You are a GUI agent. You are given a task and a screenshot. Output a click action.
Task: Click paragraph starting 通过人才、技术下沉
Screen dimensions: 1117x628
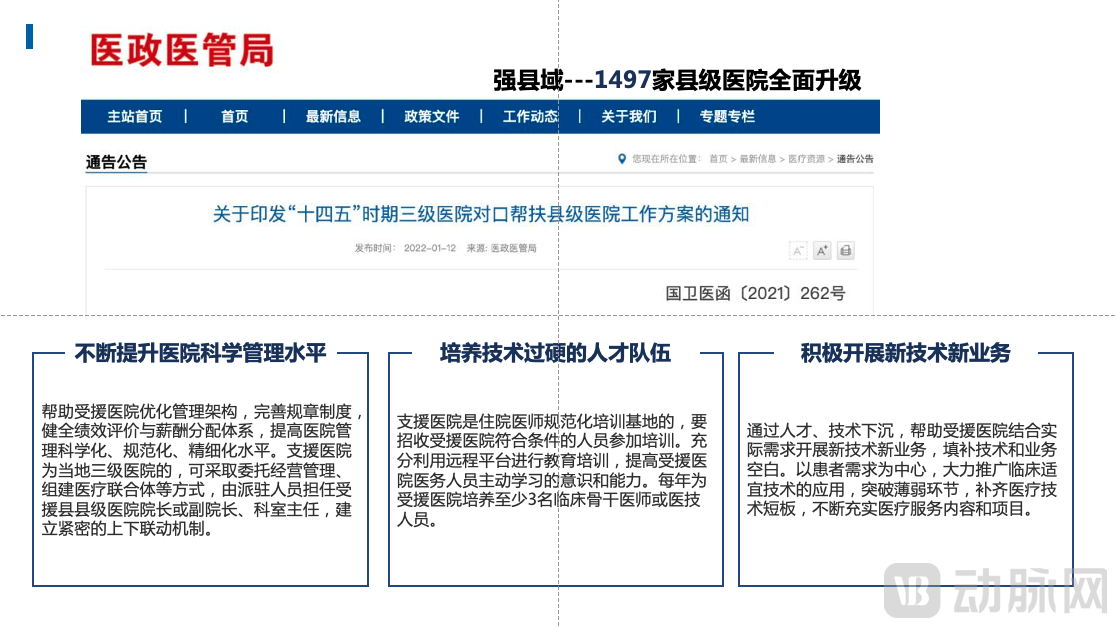point(902,469)
